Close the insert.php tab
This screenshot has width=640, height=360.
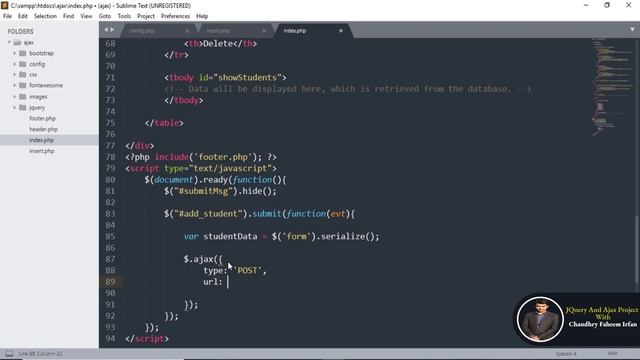point(264,31)
